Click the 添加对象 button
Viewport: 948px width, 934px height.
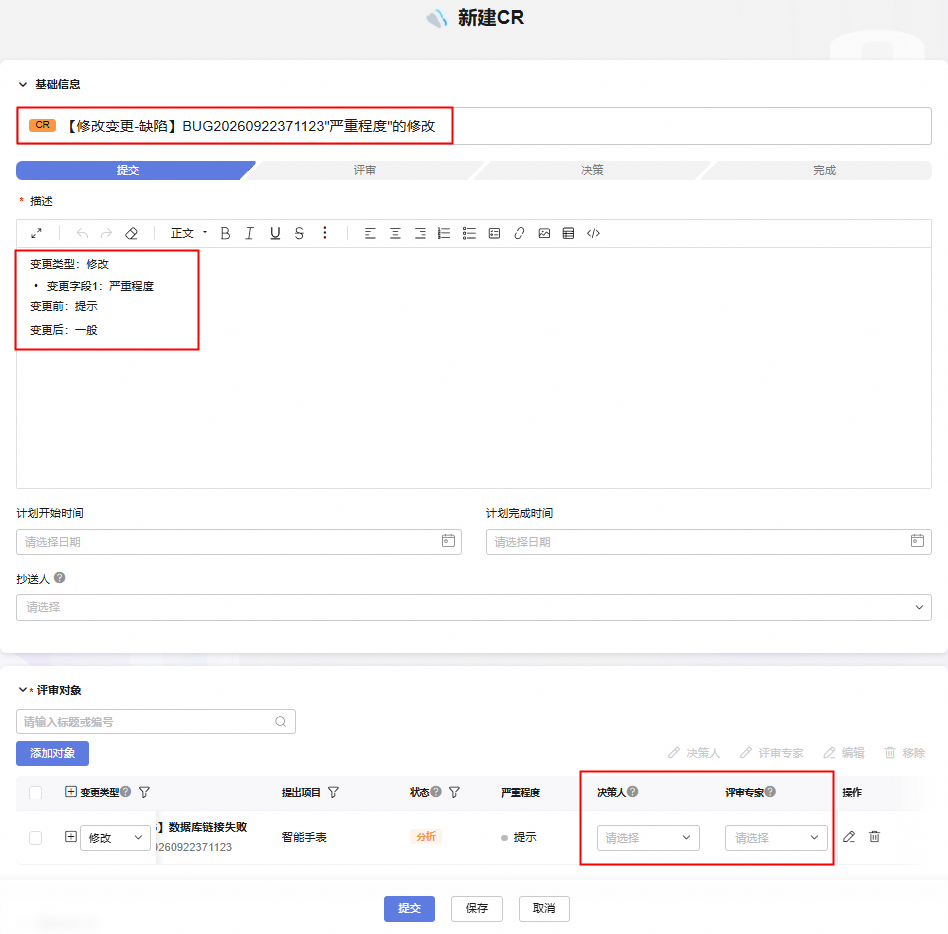tap(53, 753)
